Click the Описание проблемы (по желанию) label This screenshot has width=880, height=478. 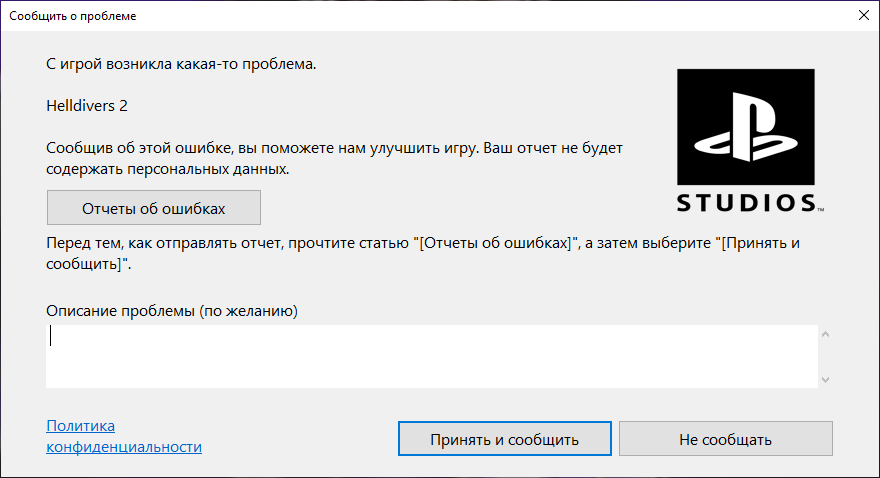point(172,311)
